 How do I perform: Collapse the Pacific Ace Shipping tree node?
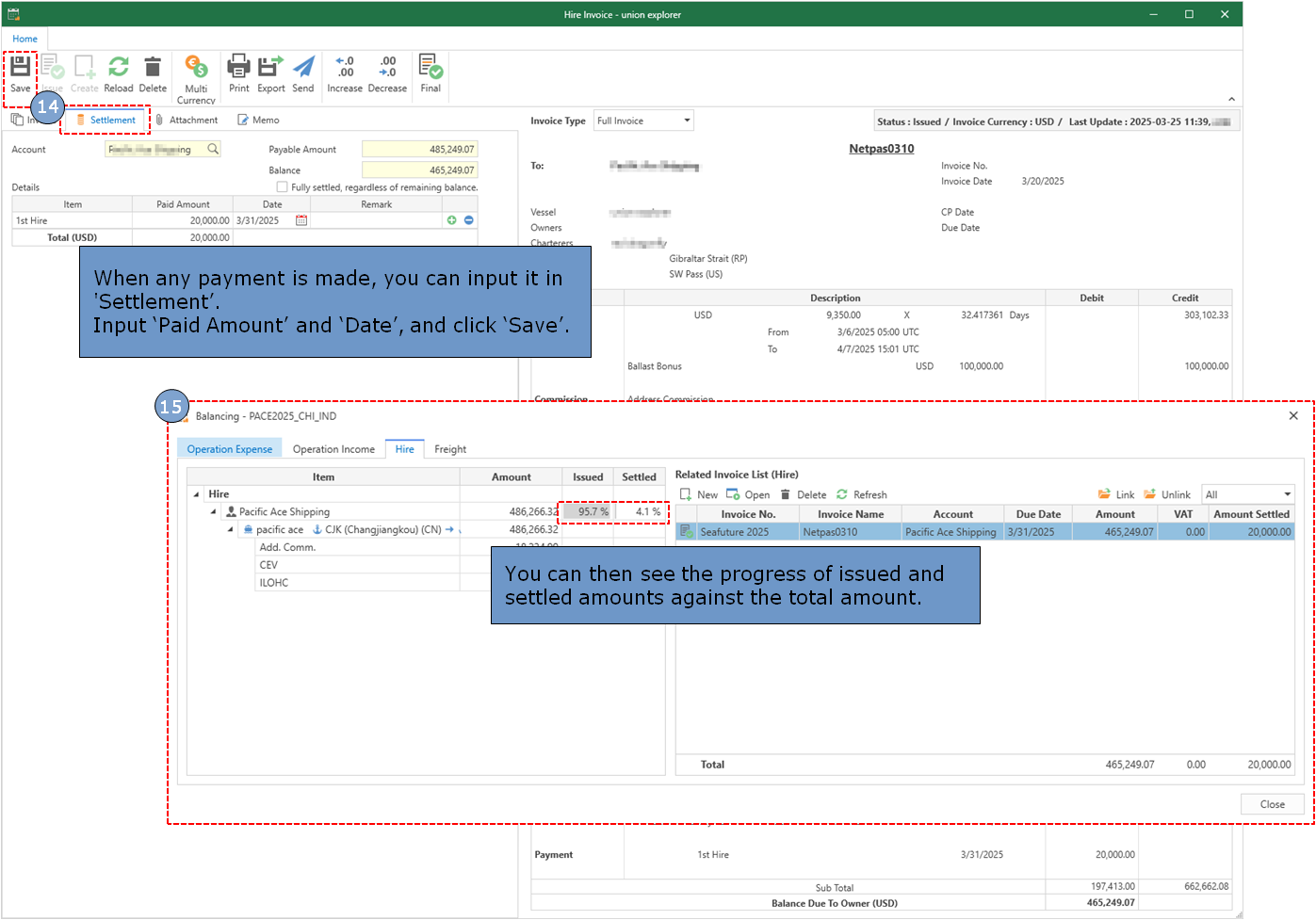pyautogui.click(x=214, y=512)
